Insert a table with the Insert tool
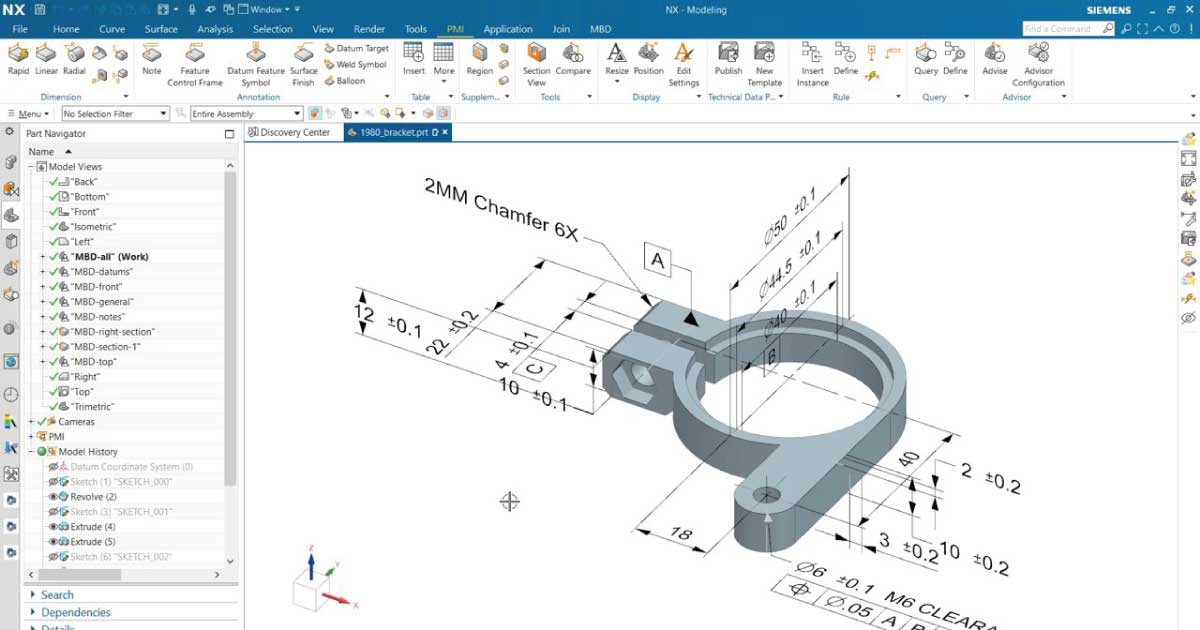 [414, 59]
